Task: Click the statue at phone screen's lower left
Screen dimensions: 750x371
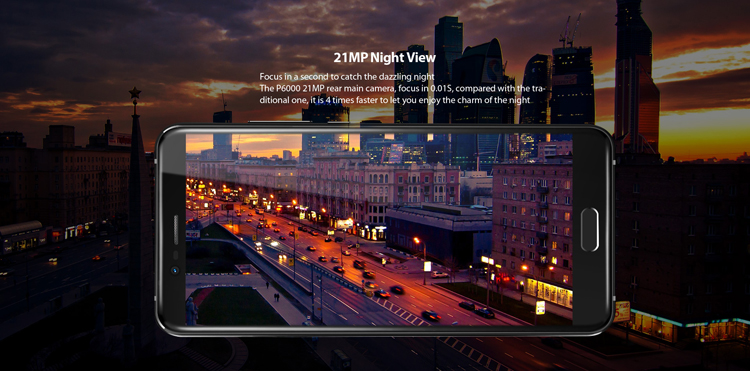Action: [x=191, y=311]
